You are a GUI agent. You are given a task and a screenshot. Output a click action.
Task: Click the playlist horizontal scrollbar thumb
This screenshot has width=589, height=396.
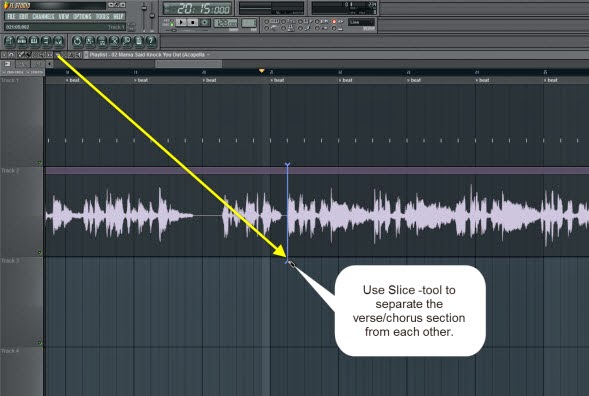189,64
